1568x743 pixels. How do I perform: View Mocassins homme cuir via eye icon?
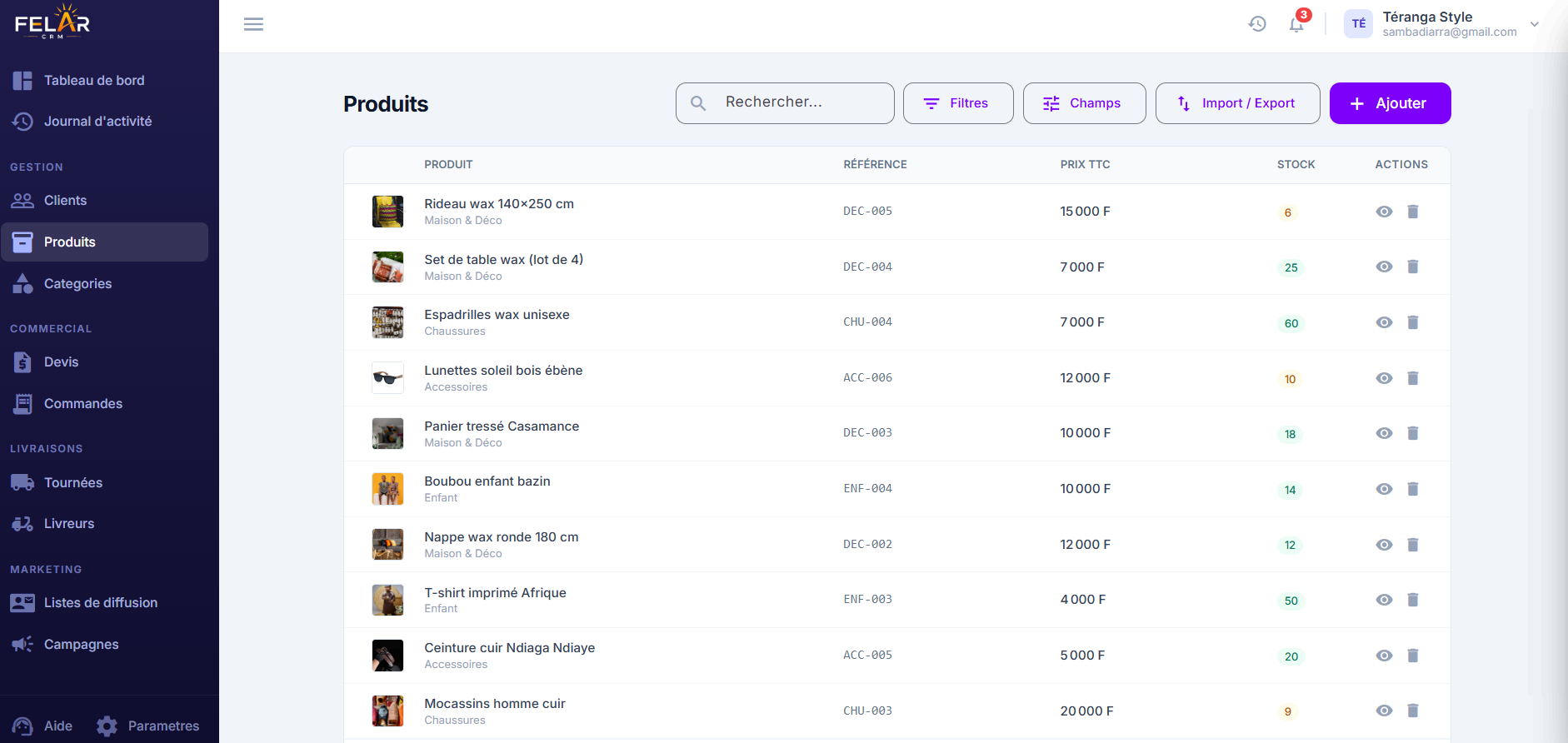pos(1384,711)
